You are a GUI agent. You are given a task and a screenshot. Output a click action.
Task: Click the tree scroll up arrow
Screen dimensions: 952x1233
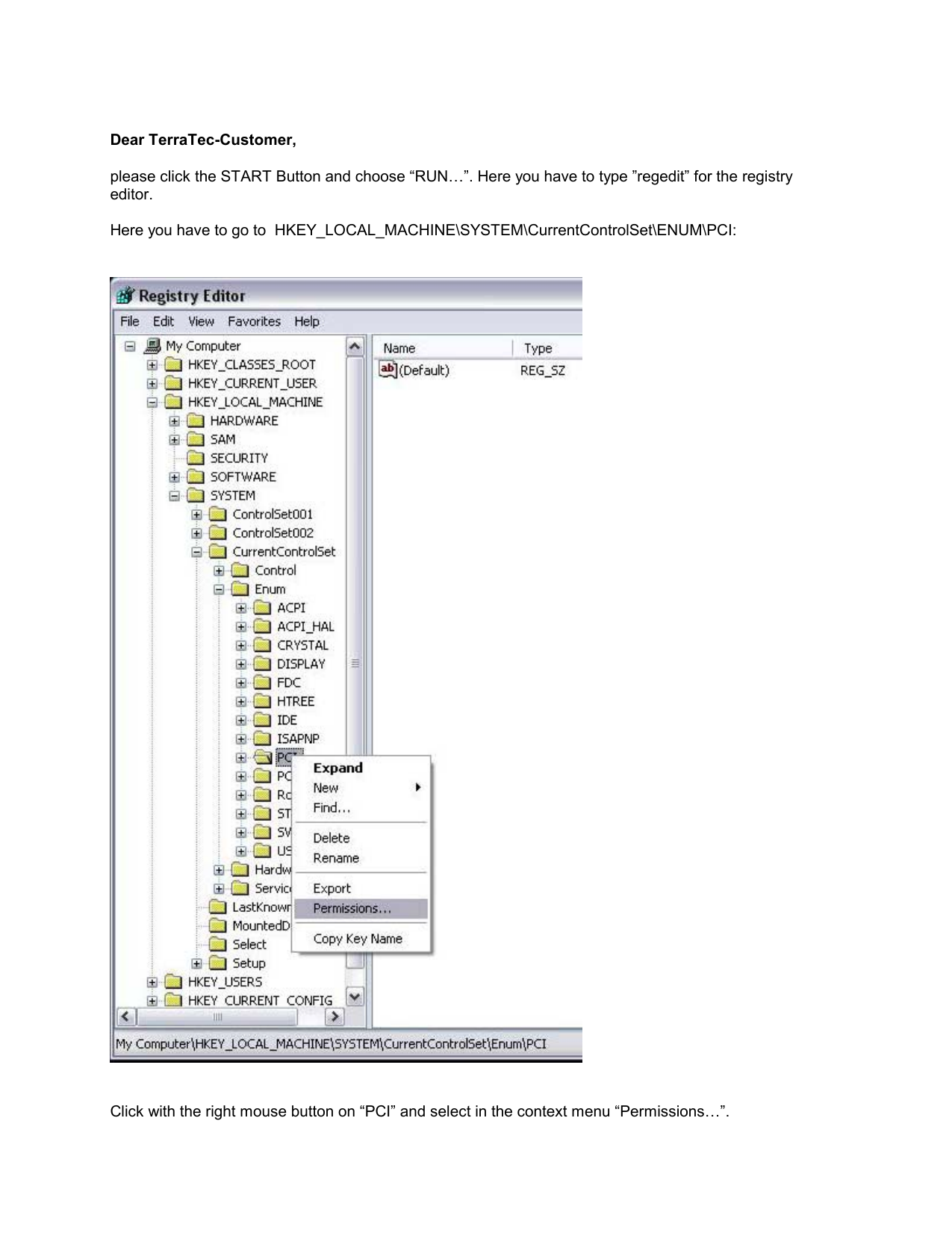(x=355, y=347)
